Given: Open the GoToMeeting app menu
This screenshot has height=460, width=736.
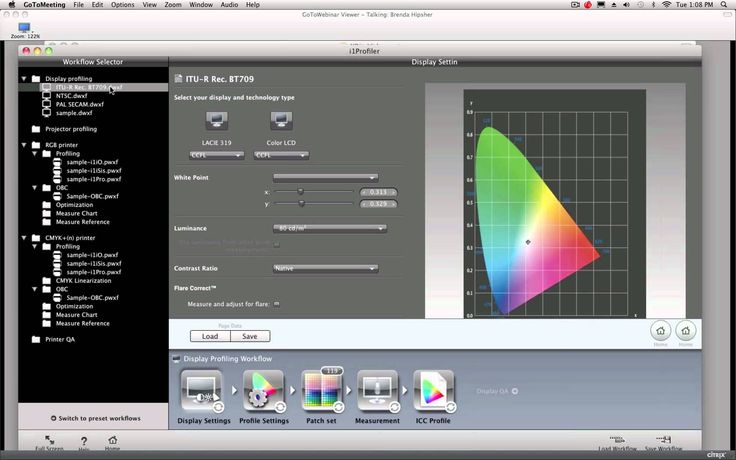Looking at the screenshot, I should click(44, 5).
